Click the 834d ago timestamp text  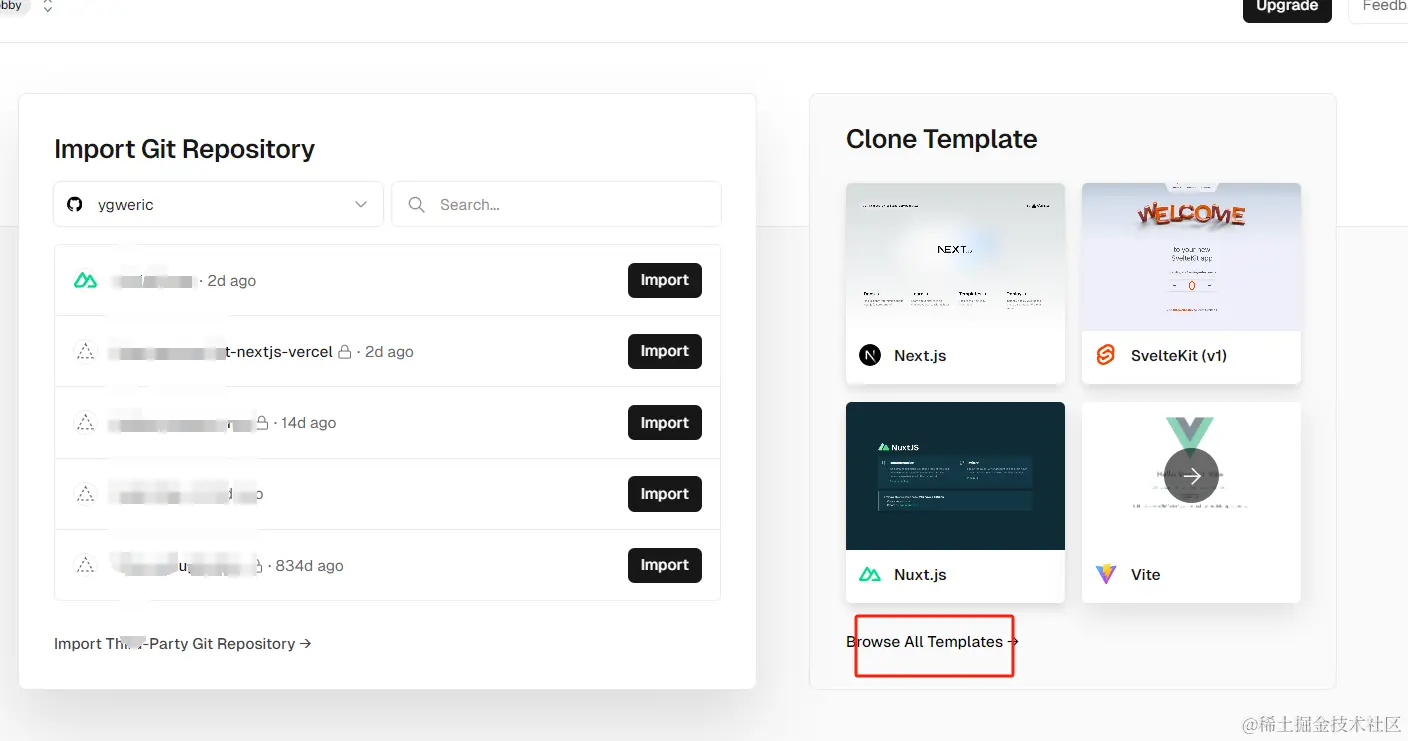[x=310, y=566]
